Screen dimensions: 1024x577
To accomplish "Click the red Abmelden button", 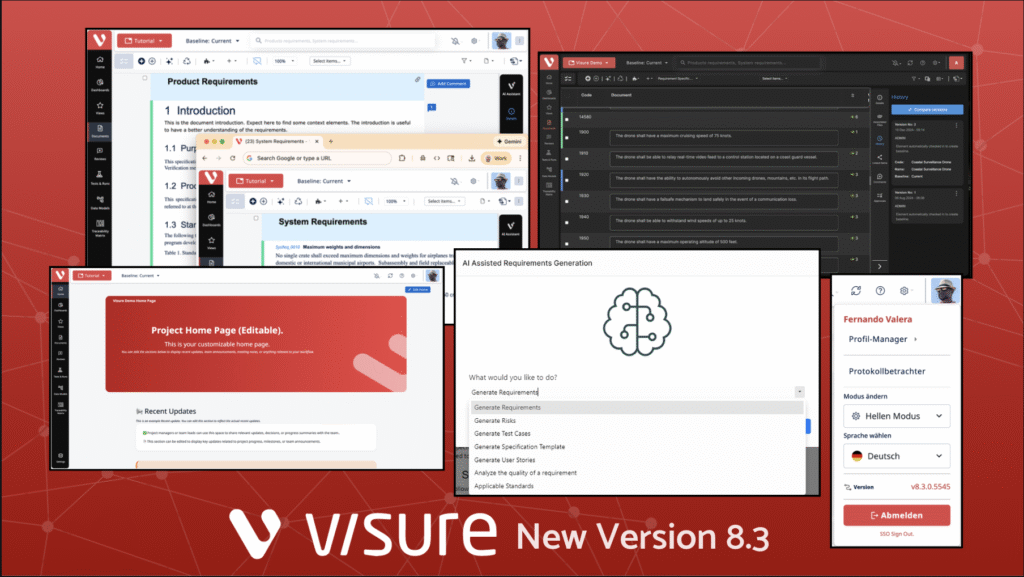I will (896, 515).
